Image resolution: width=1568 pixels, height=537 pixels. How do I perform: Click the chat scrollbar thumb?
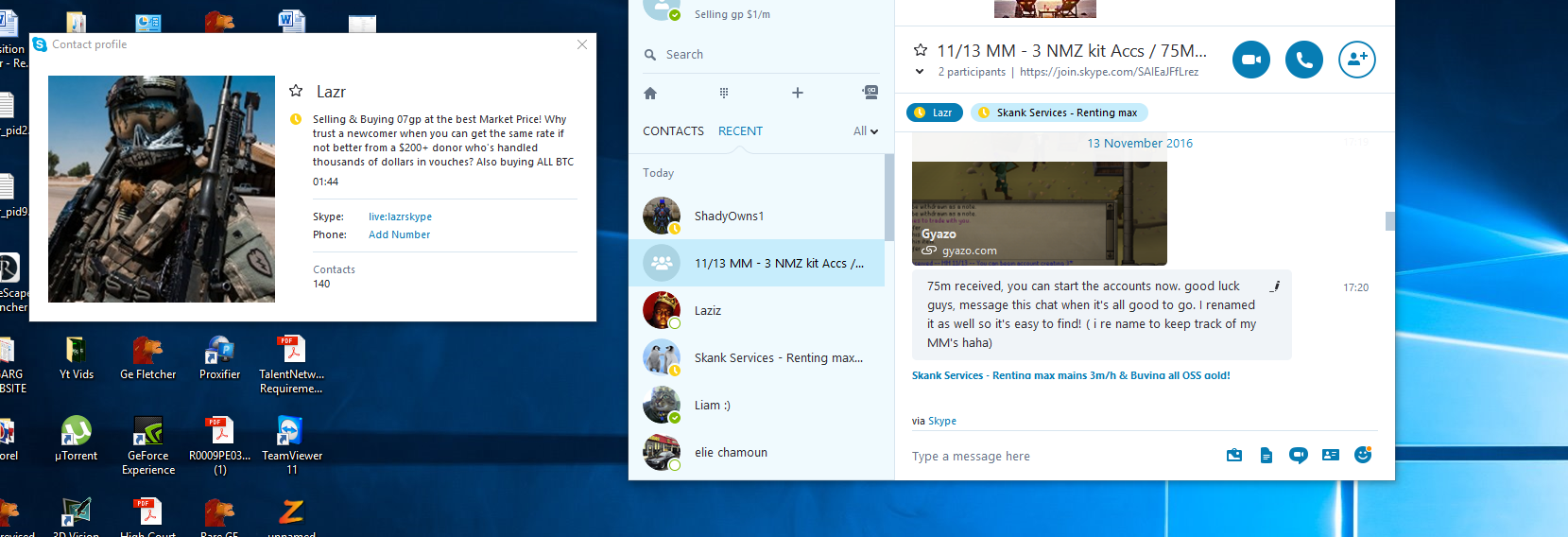[x=1389, y=220]
